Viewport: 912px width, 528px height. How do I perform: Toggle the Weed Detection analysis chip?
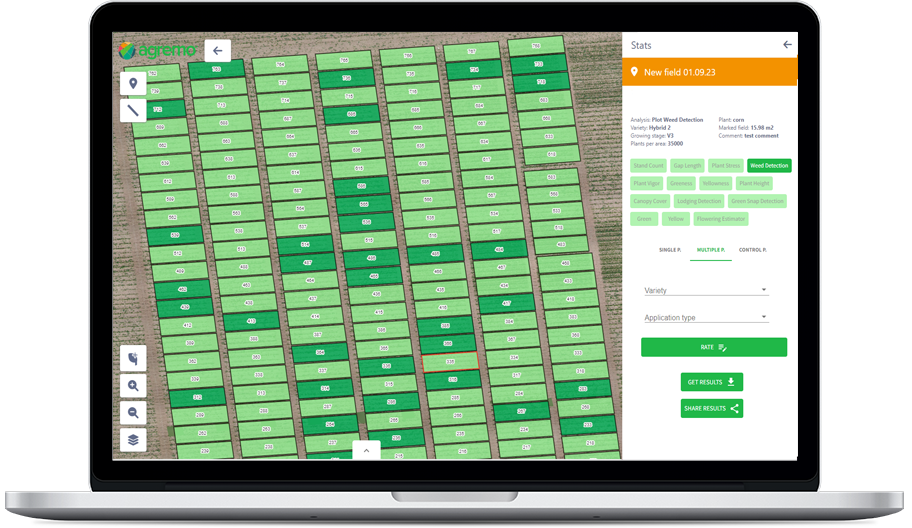(769, 165)
